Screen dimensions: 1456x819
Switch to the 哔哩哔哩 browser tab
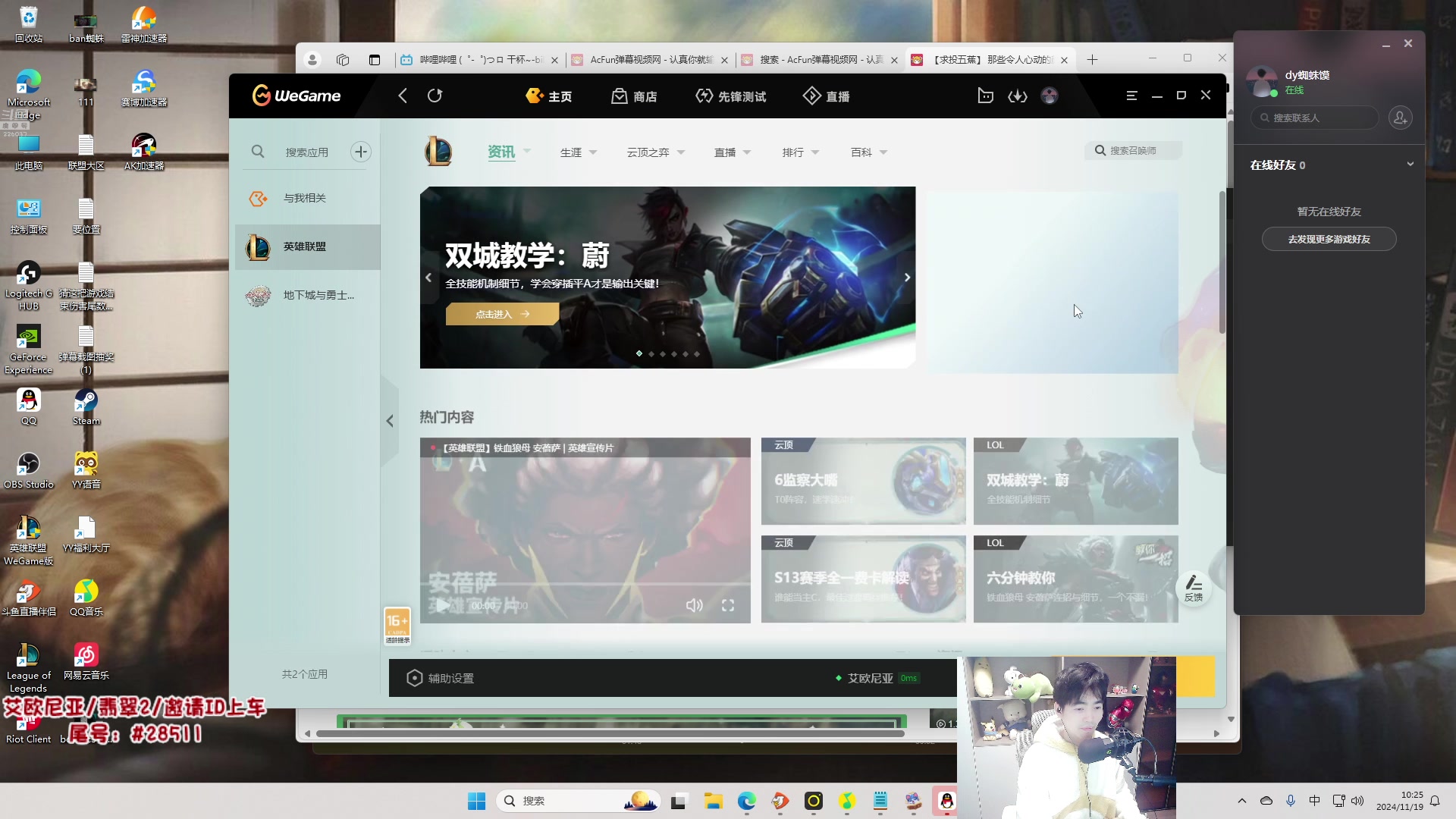tap(479, 60)
